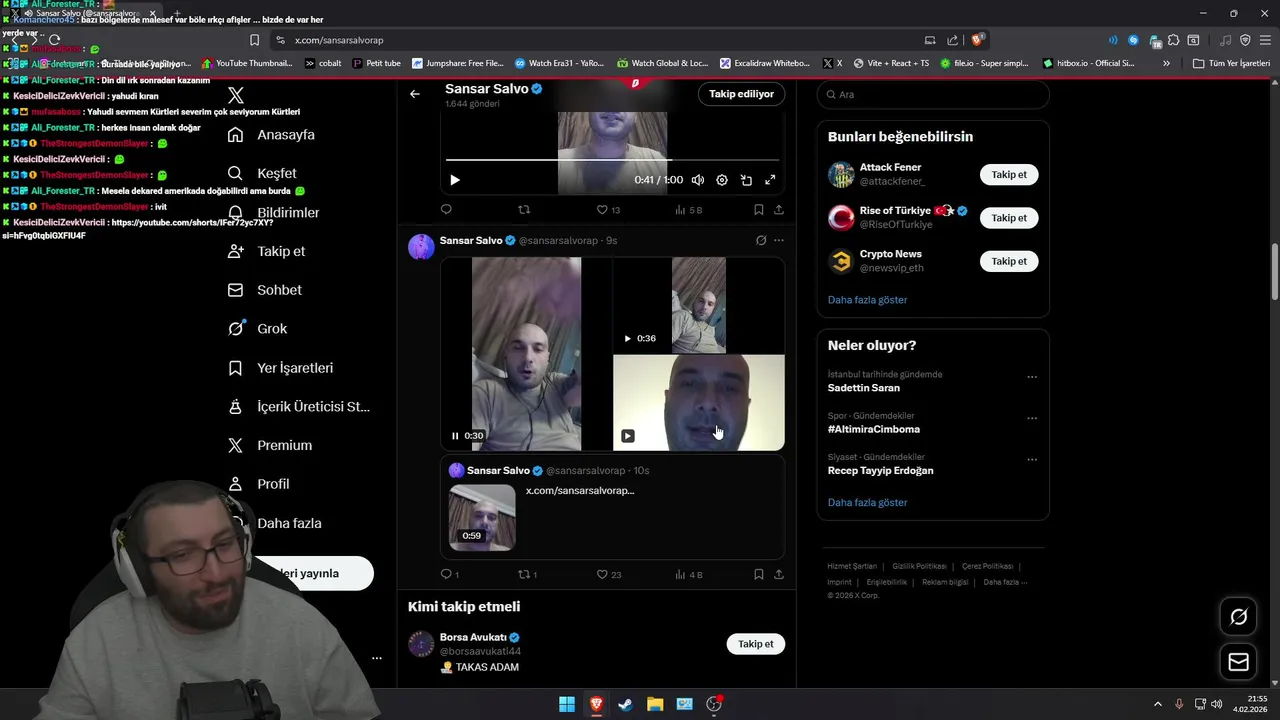Open File Explorer from the taskbar

tap(655, 704)
